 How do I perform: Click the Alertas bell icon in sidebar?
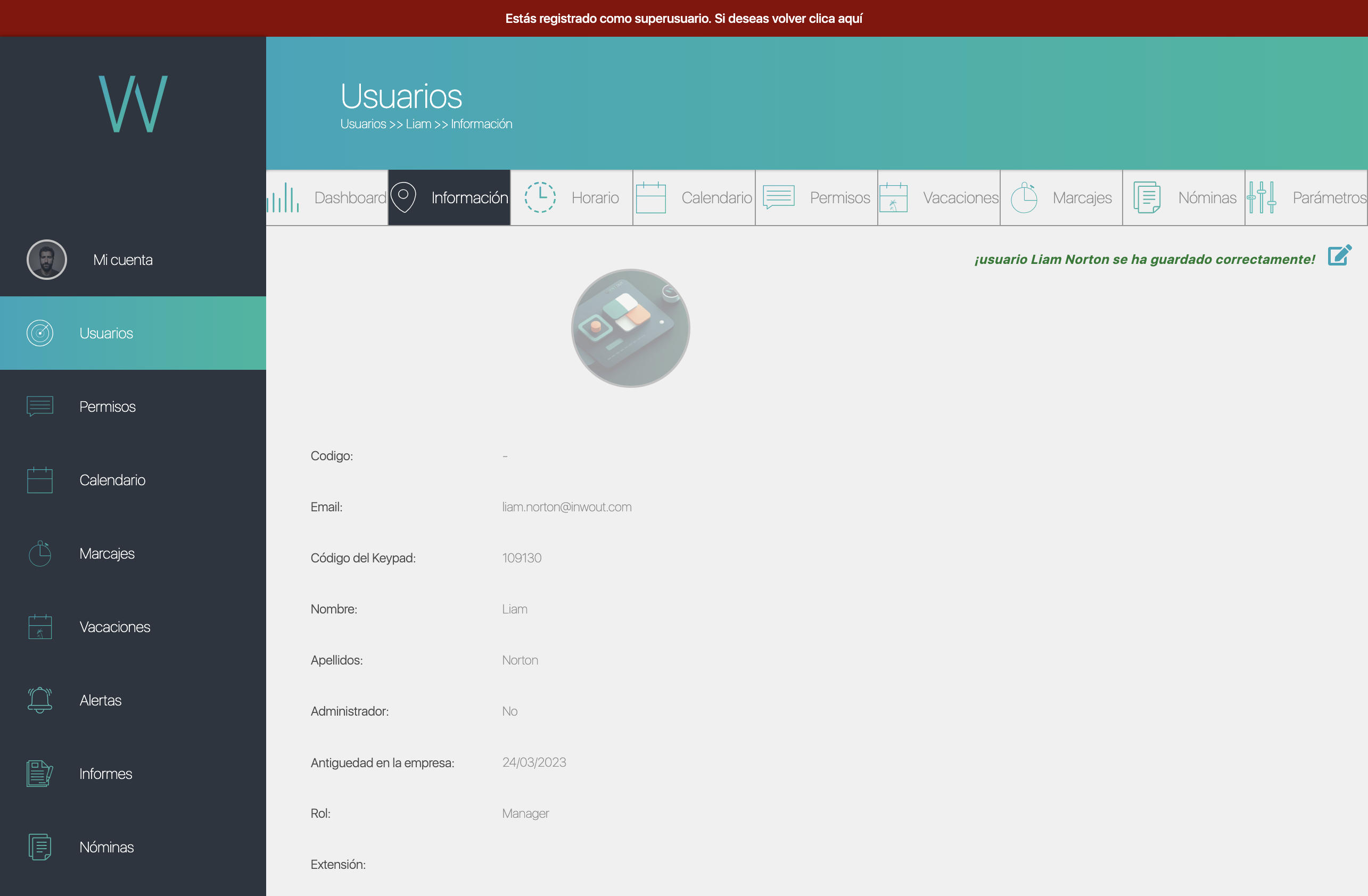tap(40, 700)
